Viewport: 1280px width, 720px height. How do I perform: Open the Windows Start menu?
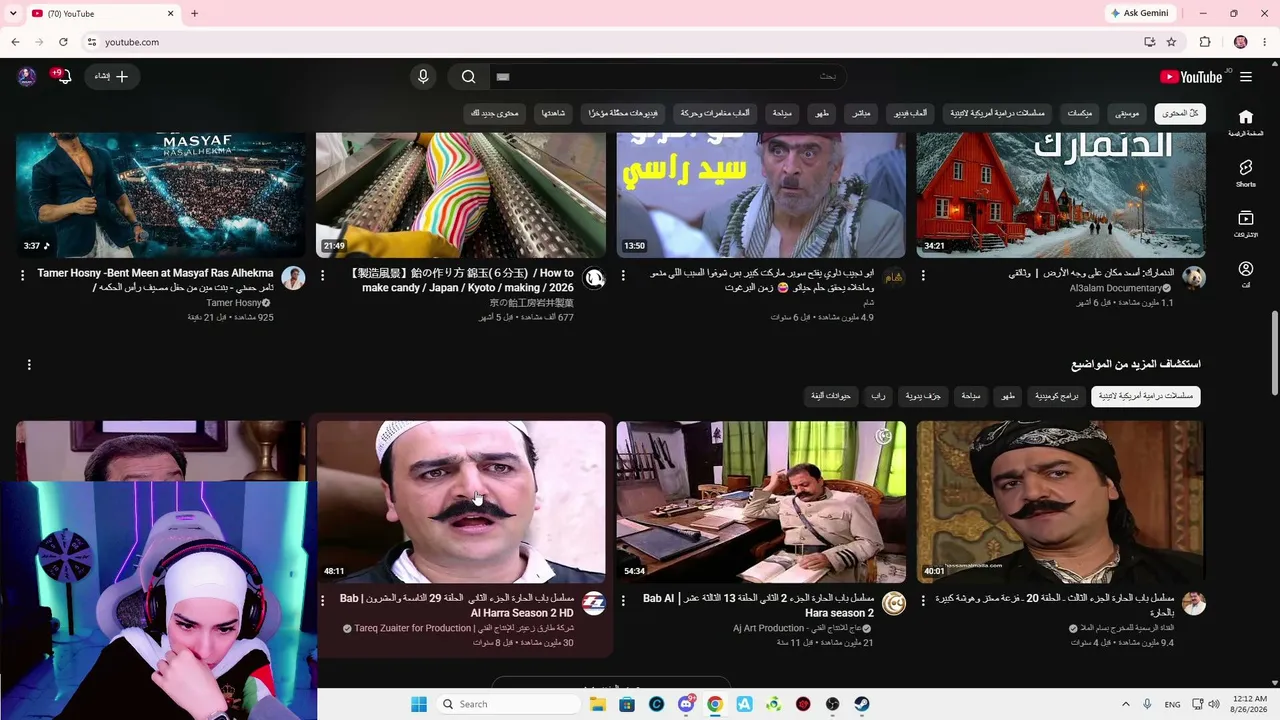[418, 704]
